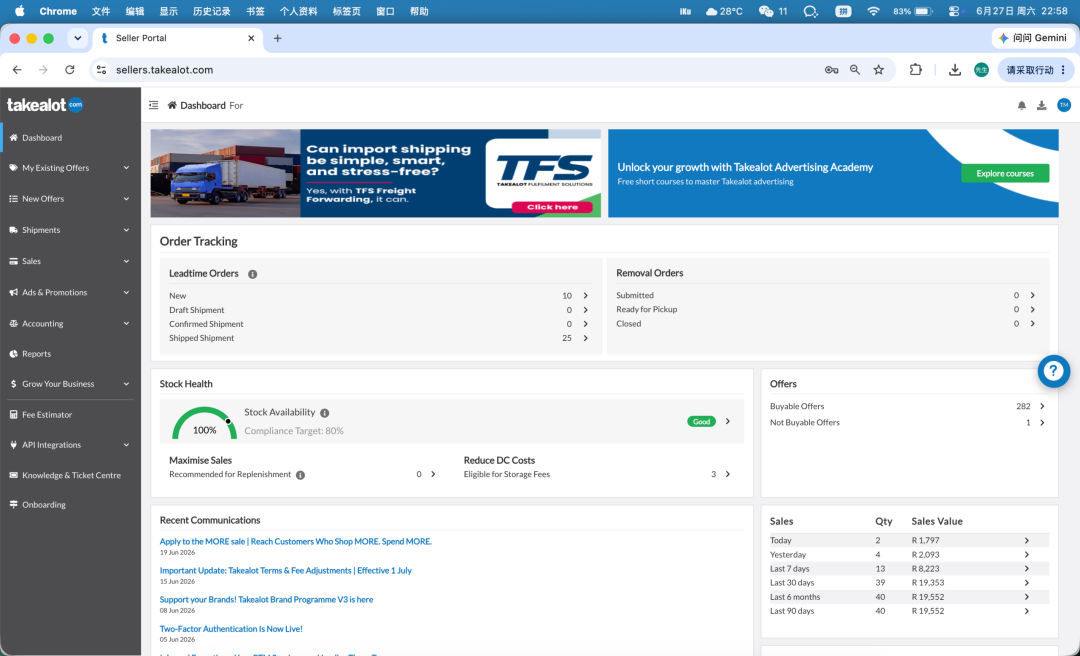Open the Buyable Offers arrow
This screenshot has width=1080, height=656.
1042,407
